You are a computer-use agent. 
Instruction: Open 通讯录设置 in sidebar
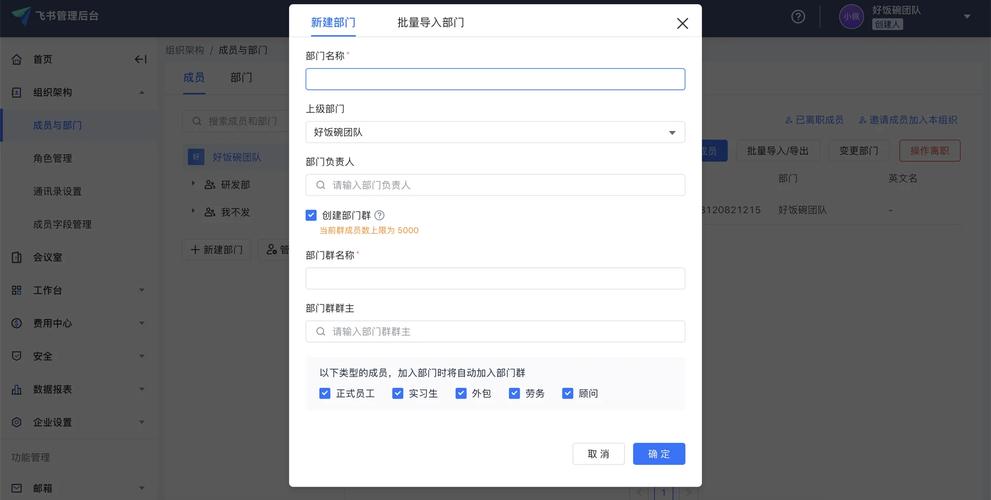coord(58,192)
